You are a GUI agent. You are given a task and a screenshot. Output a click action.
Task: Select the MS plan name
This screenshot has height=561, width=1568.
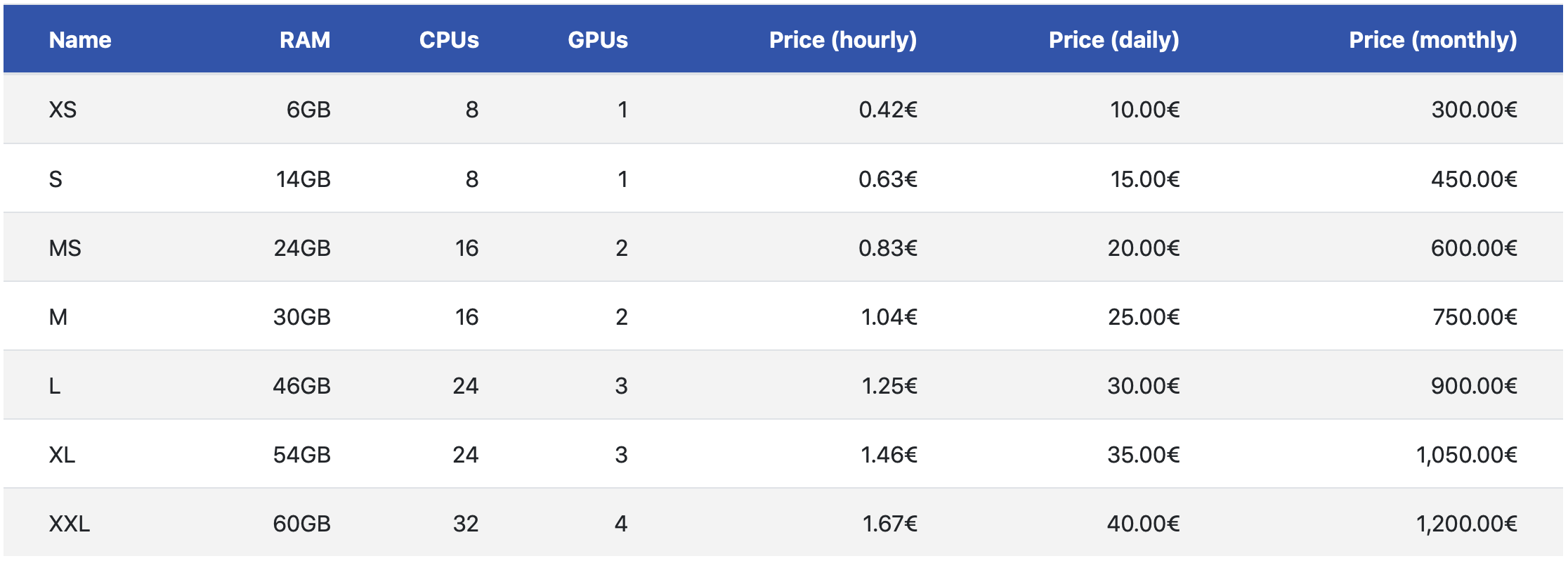65,248
